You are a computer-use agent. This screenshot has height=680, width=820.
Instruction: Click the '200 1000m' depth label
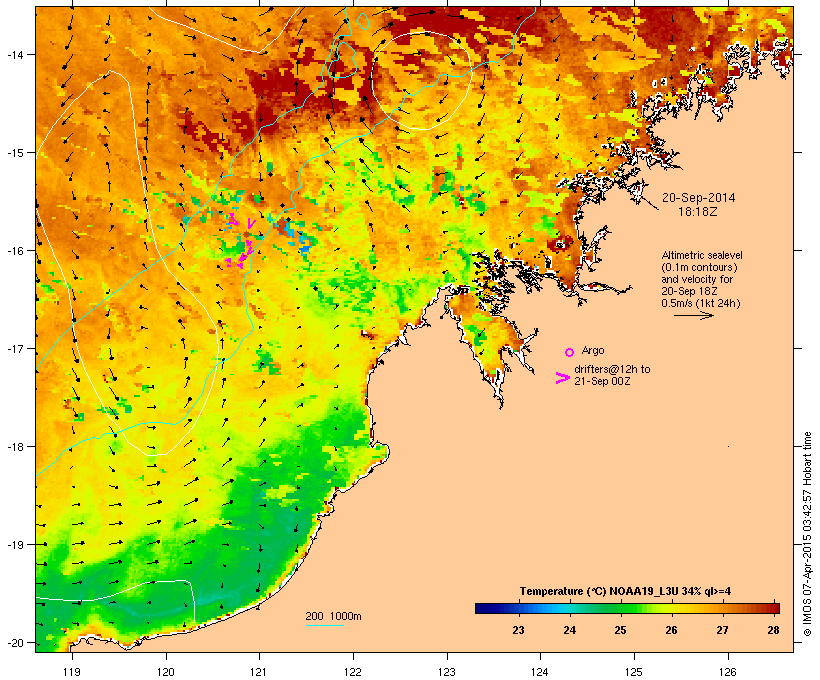(333, 616)
